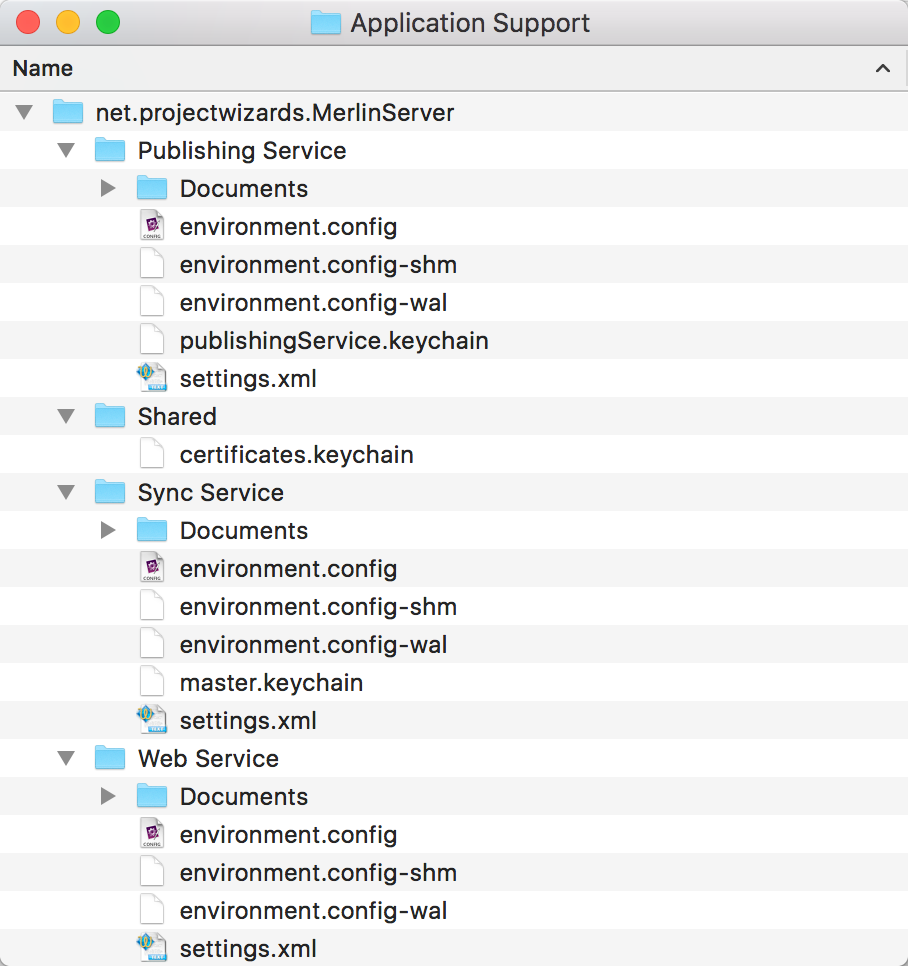Click environment.config-shm file icon in Web Service
Screen dimensions: 908x966
pyautogui.click(x=152, y=872)
